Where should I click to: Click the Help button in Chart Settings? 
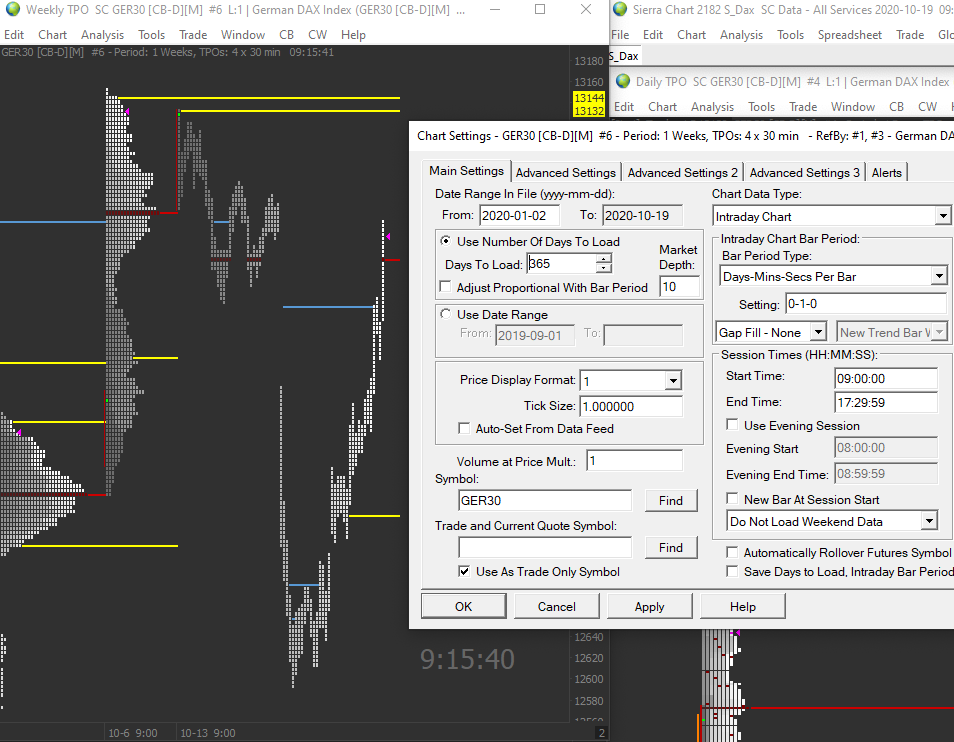[x=743, y=606]
